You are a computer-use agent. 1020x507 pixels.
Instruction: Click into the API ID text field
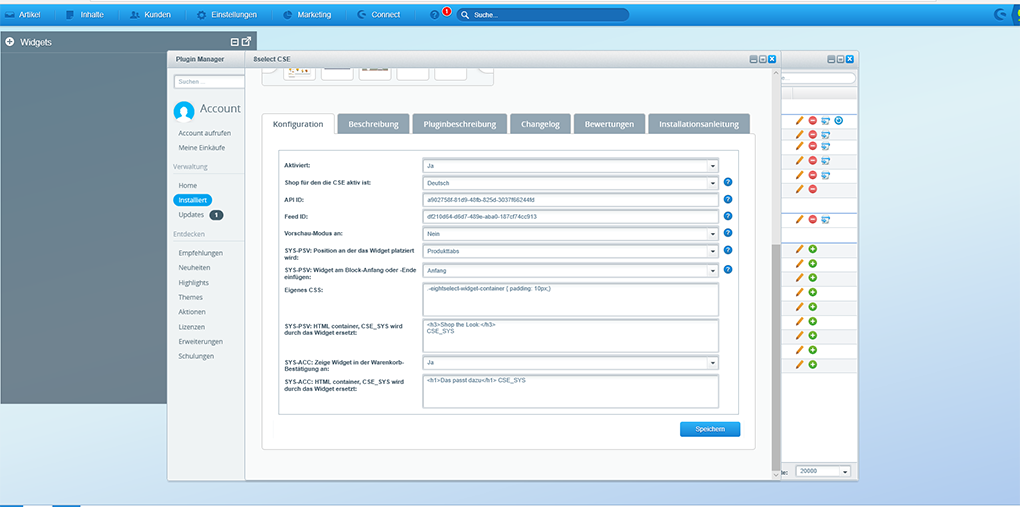570,200
